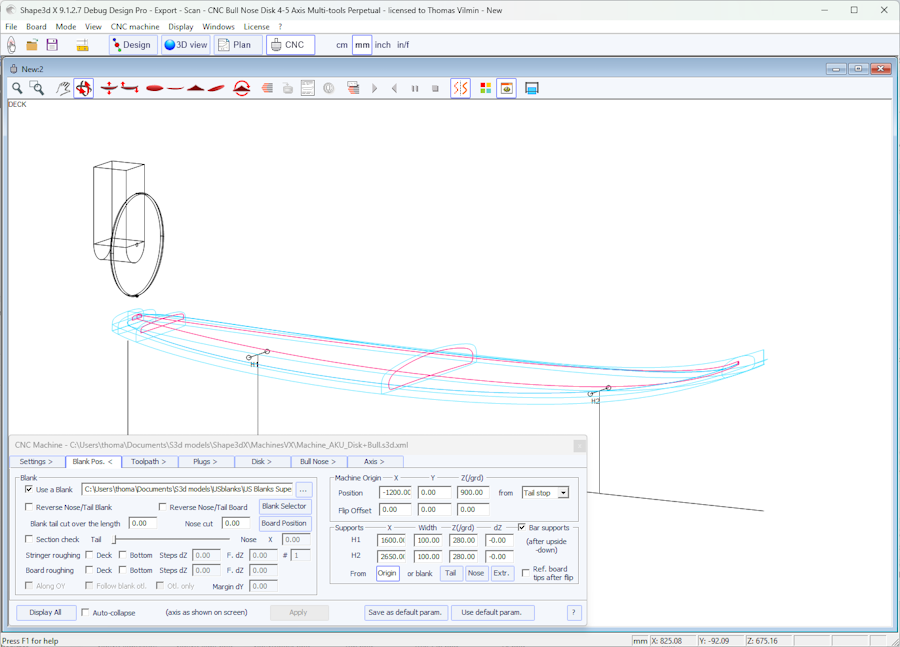Click the Position X input field
Viewport: 900px width, 647px height.
click(394, 493)
